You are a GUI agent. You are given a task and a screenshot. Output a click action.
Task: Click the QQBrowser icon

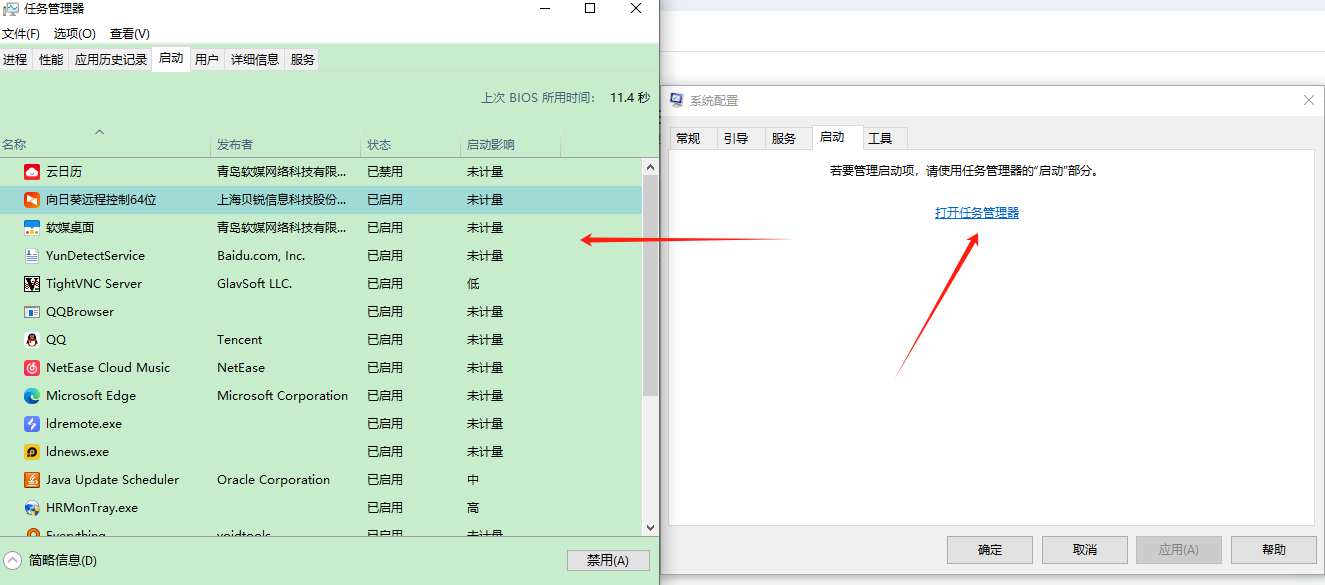pyautogui.click(x=32, y=312)
